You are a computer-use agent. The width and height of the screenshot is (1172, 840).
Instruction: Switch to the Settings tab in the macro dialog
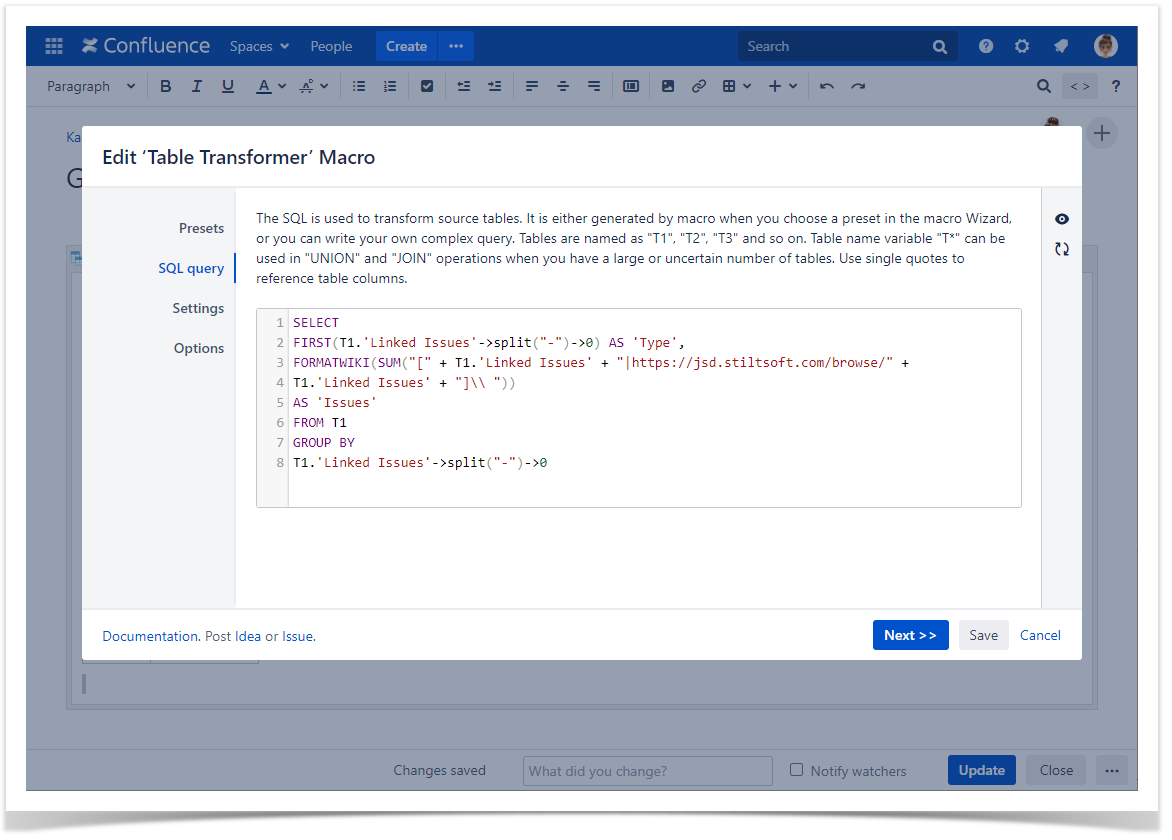[x=198, y=309]
